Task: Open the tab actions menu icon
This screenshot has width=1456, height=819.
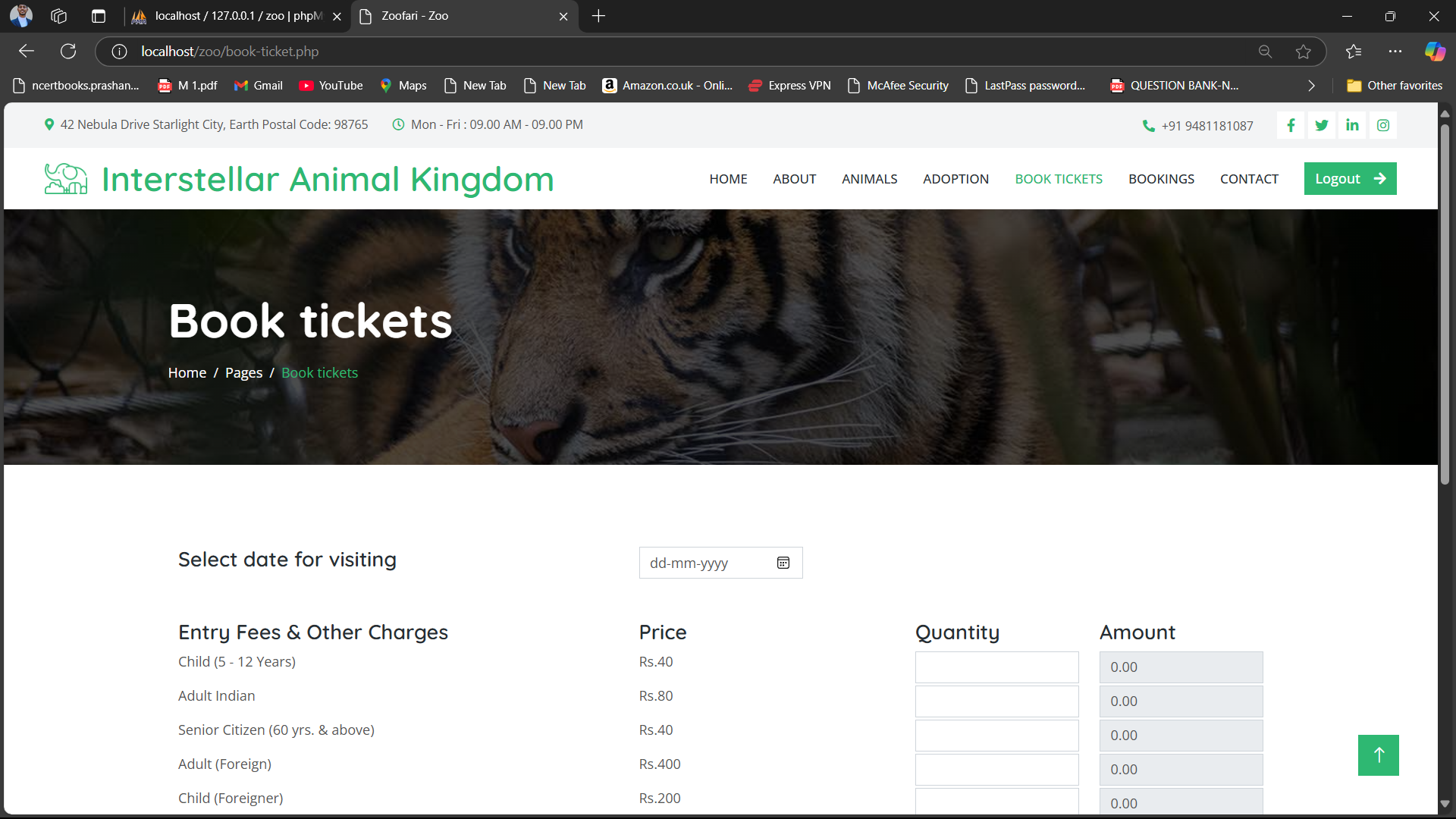Action: [x=98, y=16]
